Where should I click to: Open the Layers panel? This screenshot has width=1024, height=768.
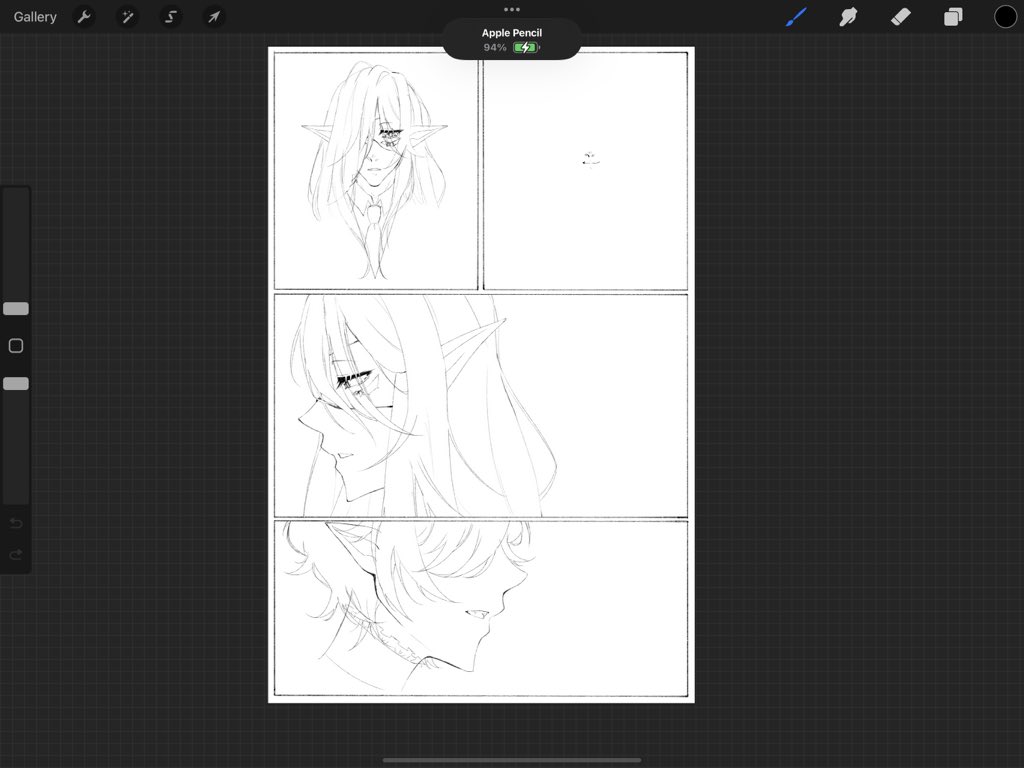coord(953,17)
